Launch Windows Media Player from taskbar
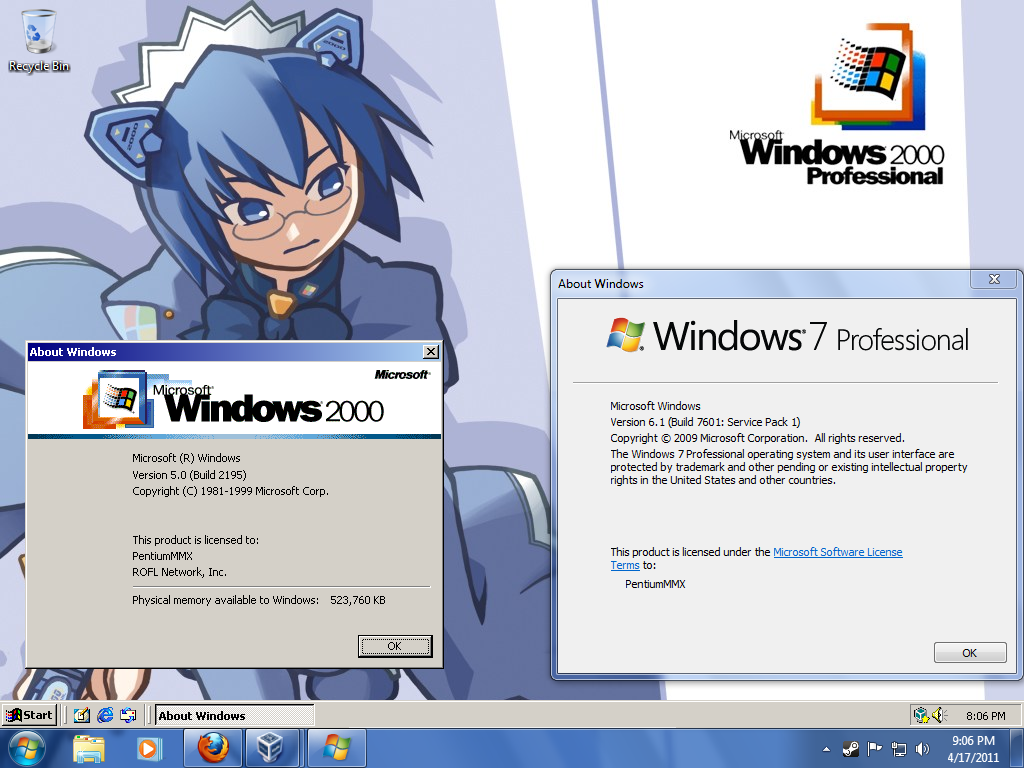This screenshot has height=768, width=1024. [x=148, y=748]
